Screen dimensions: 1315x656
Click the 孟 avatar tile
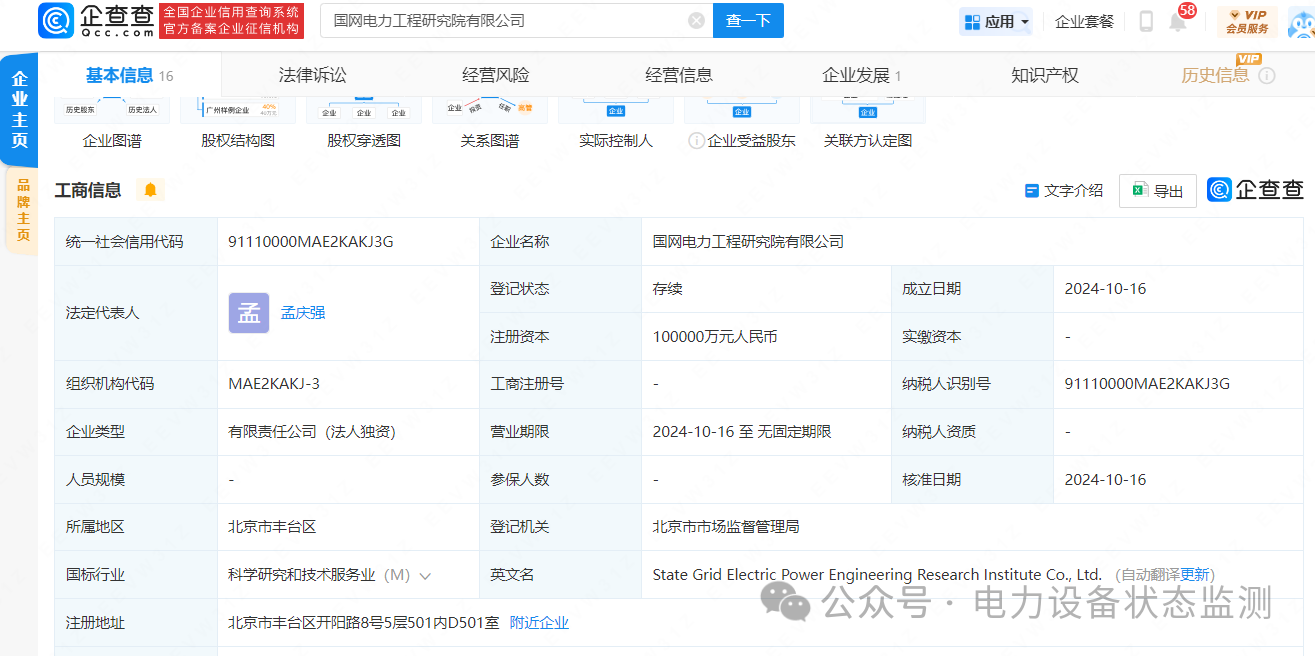pyautogui.click(x=249, y=313)
